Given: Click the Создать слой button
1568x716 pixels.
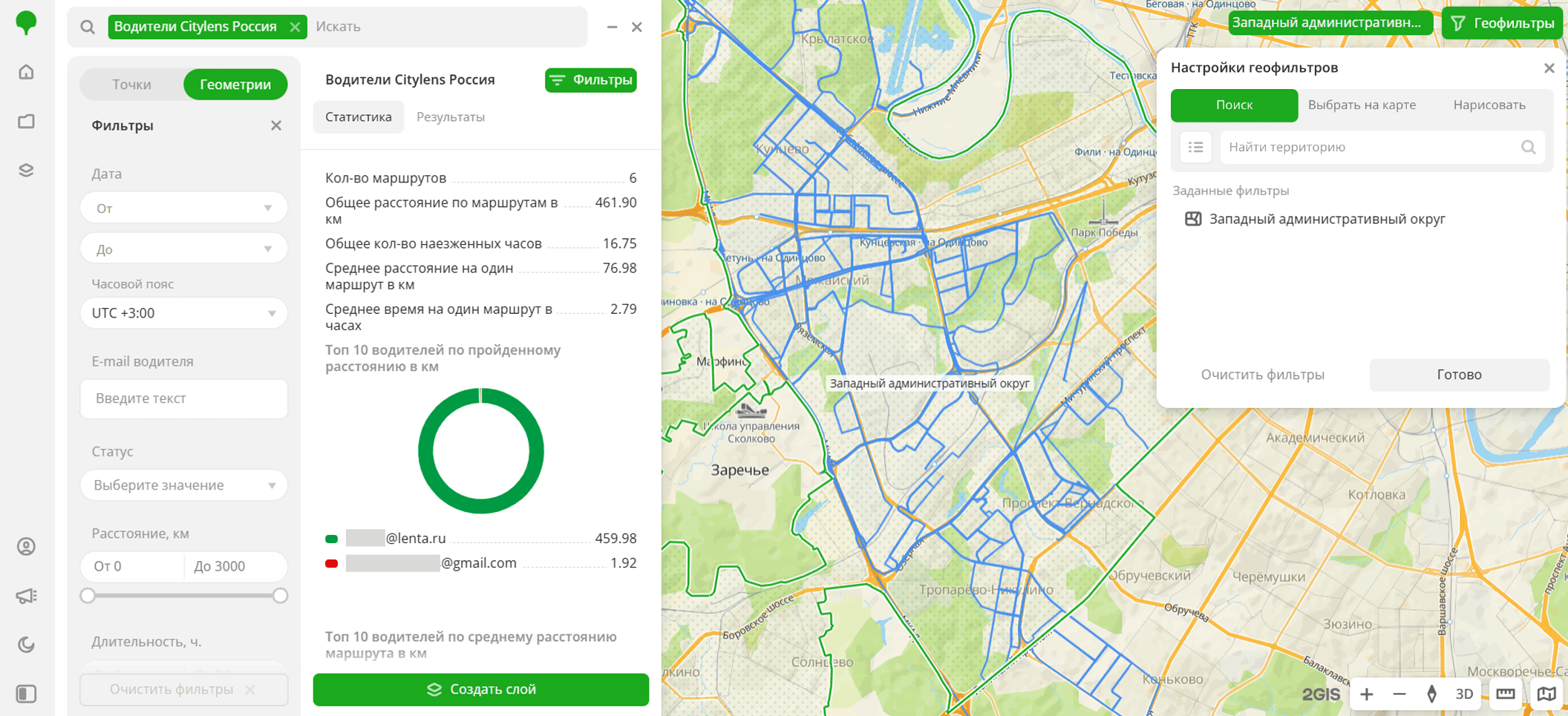Looking at the screenshot, I should tap(481, 689).
